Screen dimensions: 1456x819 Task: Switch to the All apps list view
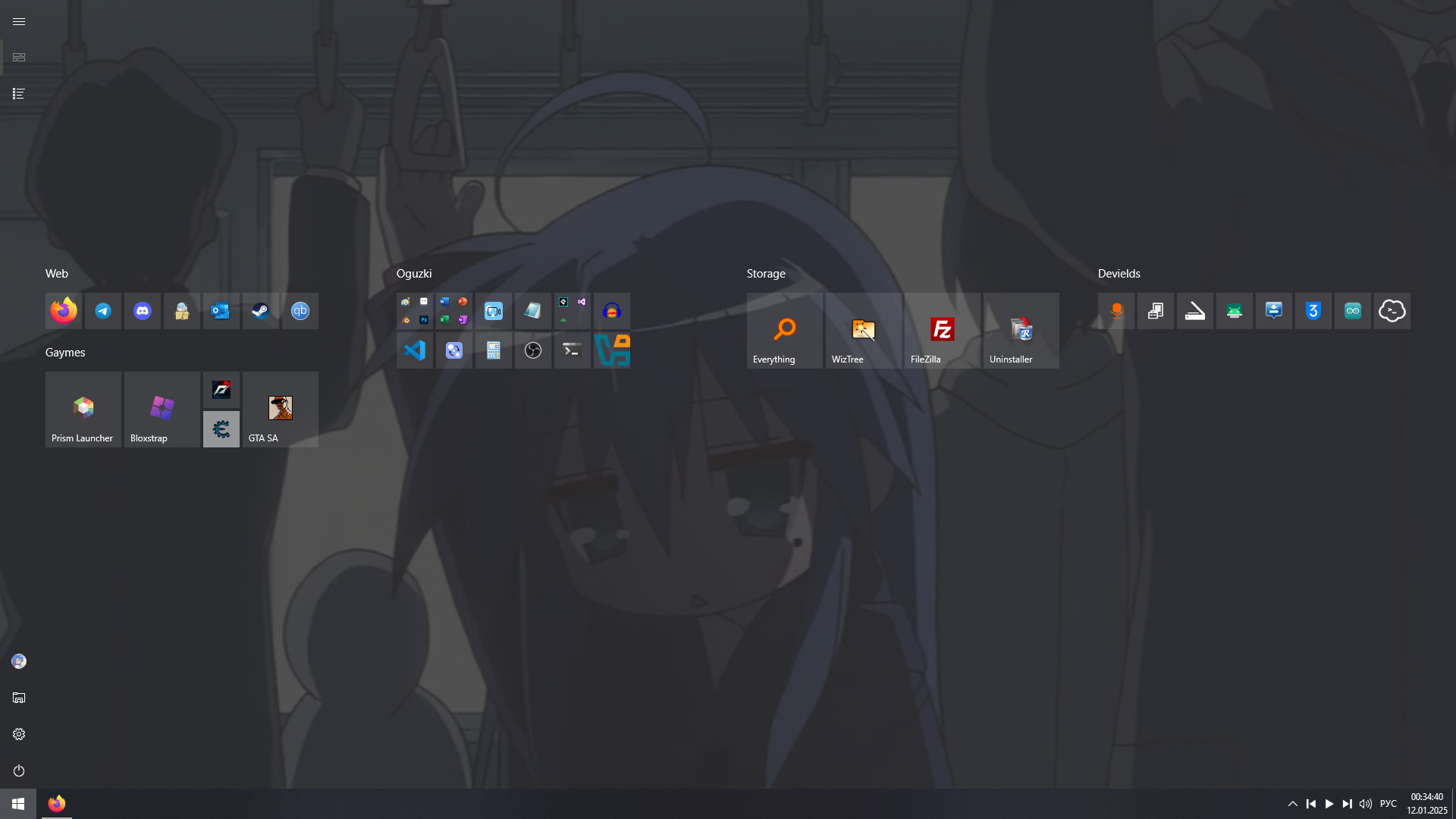pyautogui.click(x=19, y=94)
